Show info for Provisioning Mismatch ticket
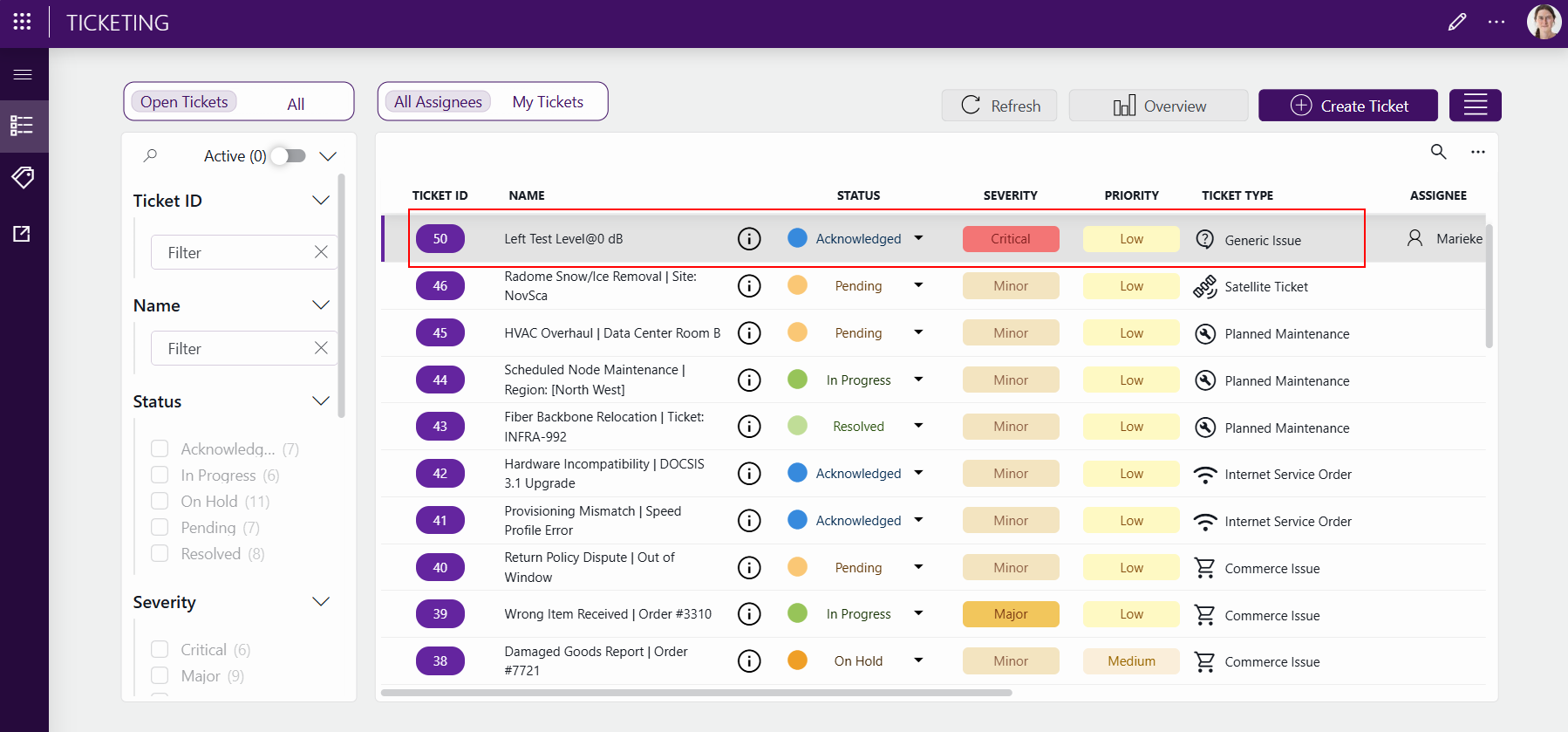The image size is (1568, 732). pyautogui.click(x=749, y=520)
